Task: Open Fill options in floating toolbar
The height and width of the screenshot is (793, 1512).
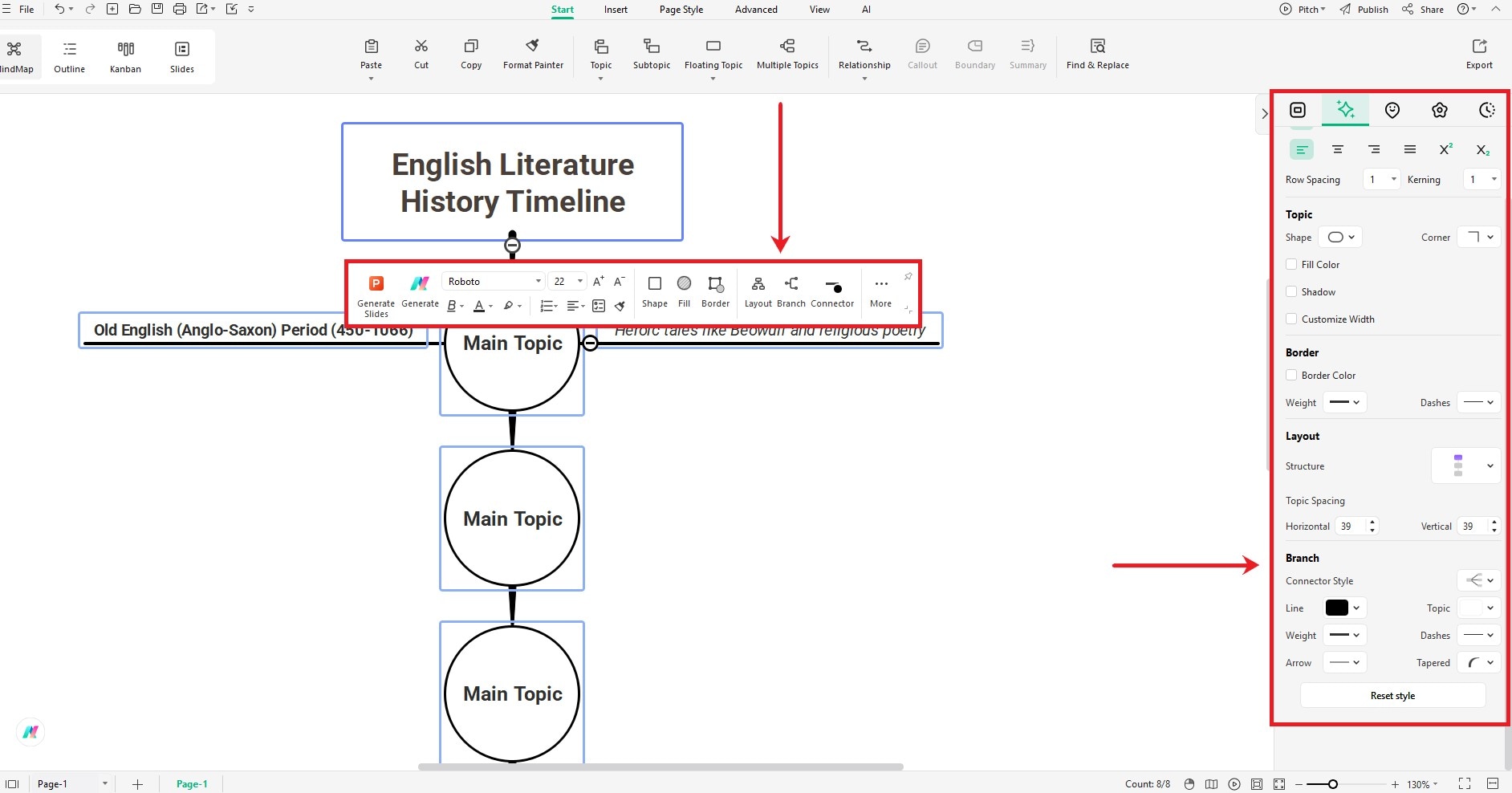Action: point(684,291)
